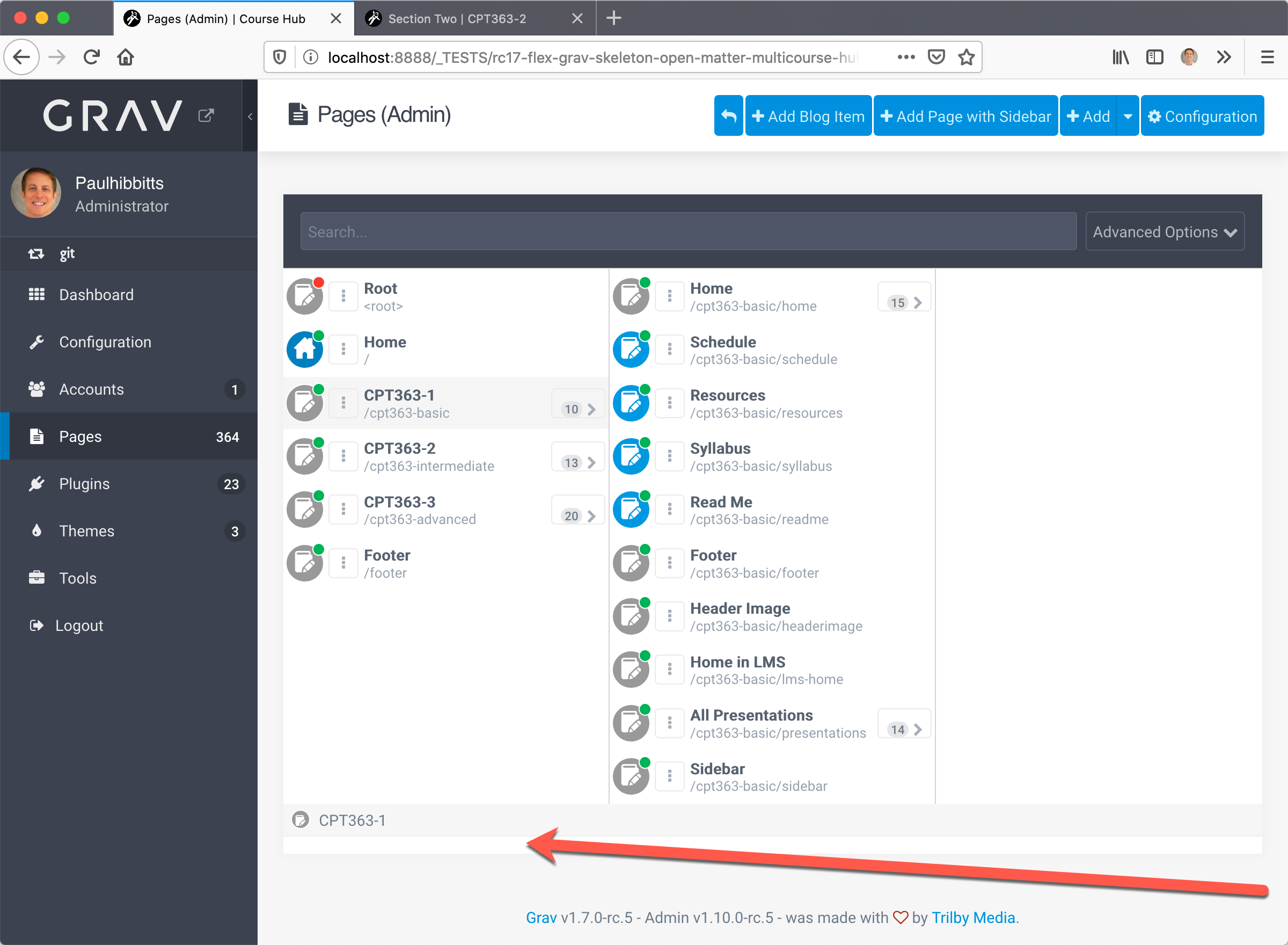The height and width of the screenshot is (945, 1288).
Task: Open the Dashboard panel in sidebar
Action: pos(96,294)
